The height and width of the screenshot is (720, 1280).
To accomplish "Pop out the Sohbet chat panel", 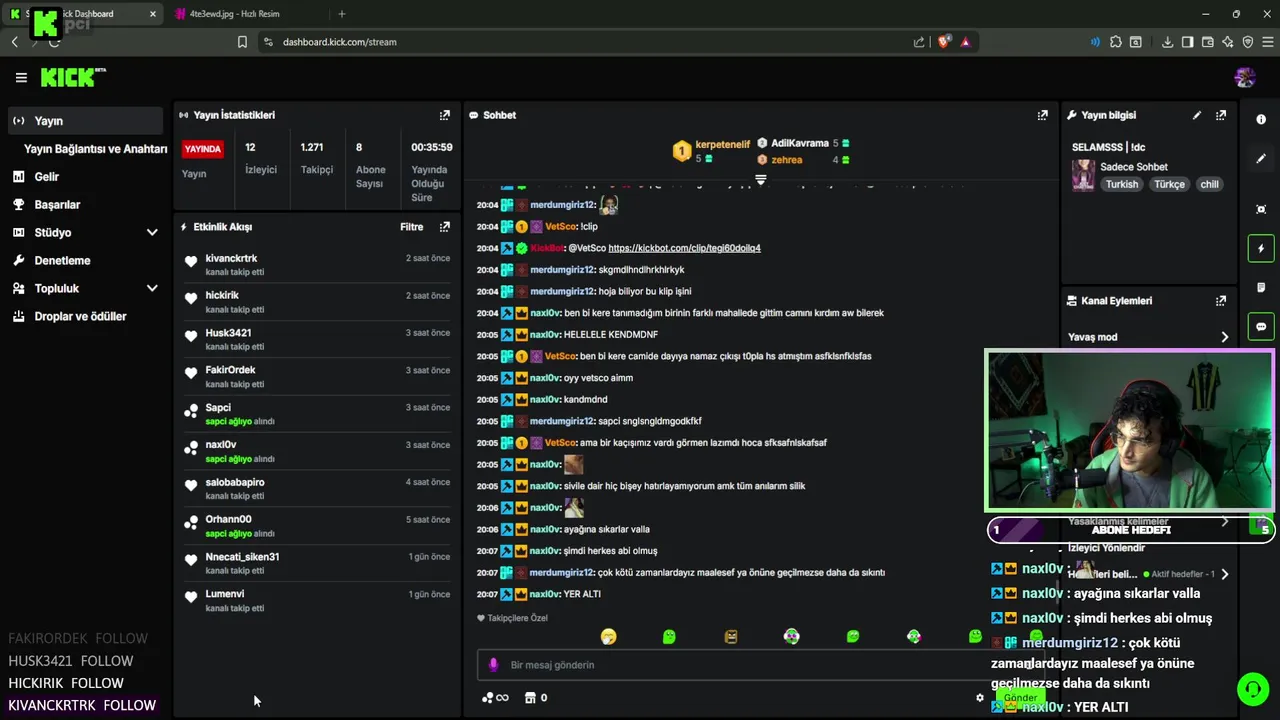I will pyautogui.click(x=1043, y=115).
